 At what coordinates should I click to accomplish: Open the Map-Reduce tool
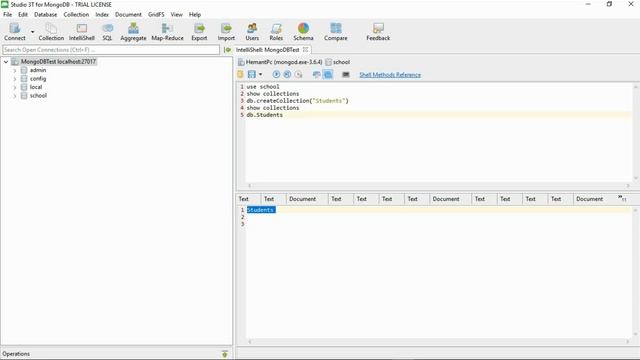click(167, 32)
